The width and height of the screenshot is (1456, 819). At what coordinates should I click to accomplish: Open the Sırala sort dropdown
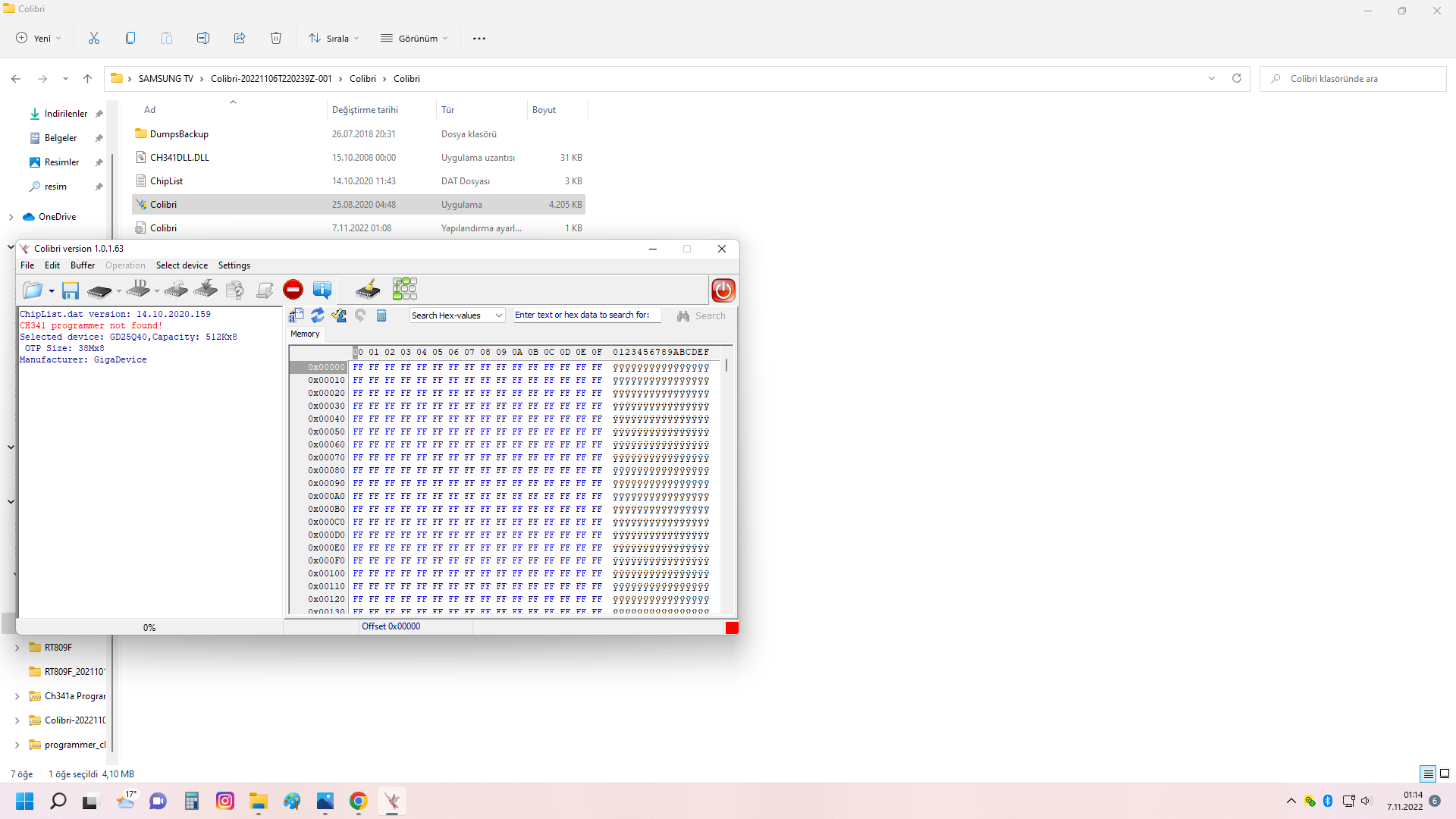pos(334,38)
